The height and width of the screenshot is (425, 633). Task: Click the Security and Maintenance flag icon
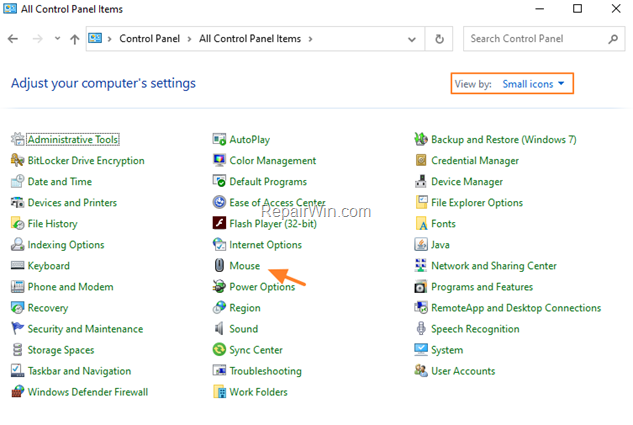click(17, 329)
